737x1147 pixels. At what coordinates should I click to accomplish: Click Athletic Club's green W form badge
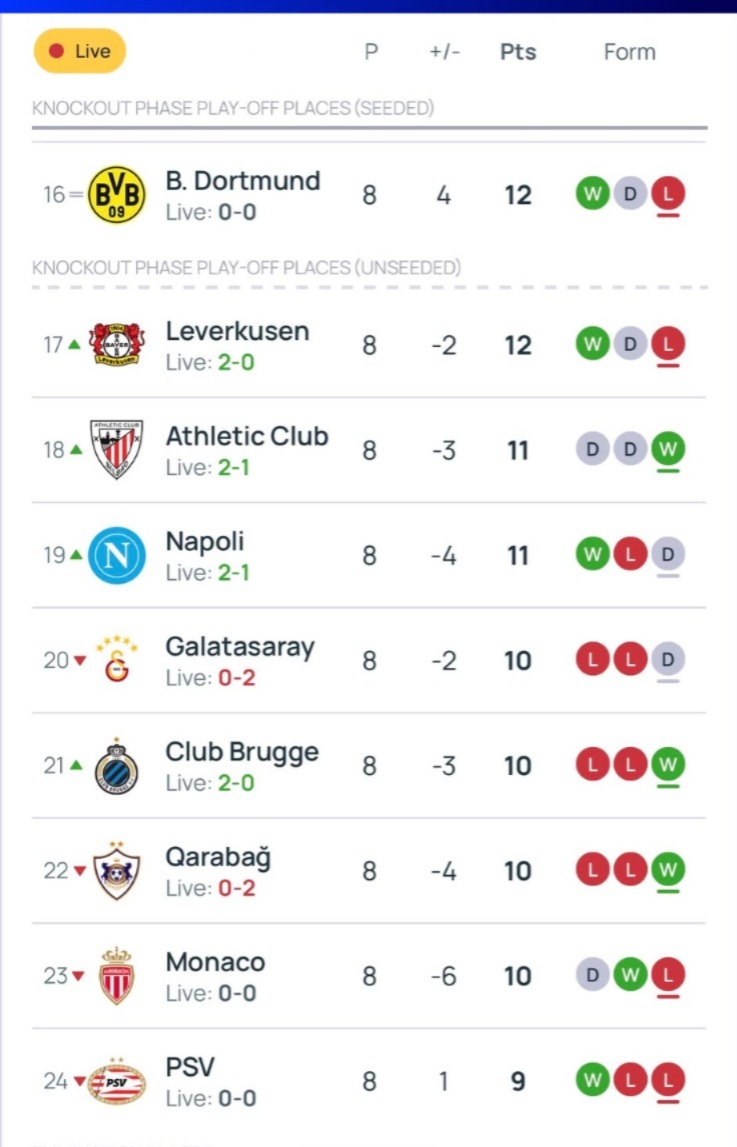[x=668, y=449]
